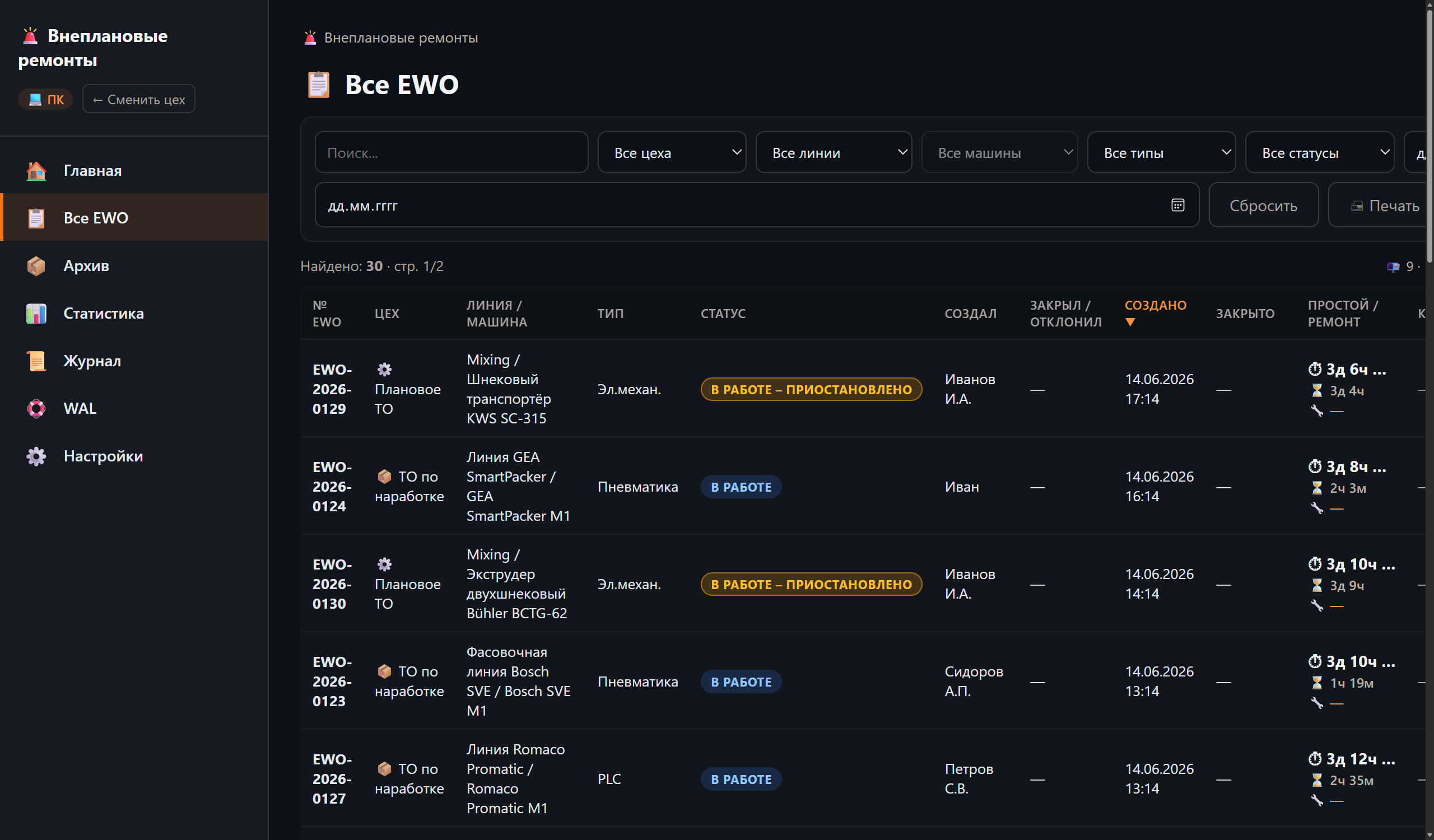
Task: Click the gear icon in row EWO-2026-0130
Action: [385, 564]
